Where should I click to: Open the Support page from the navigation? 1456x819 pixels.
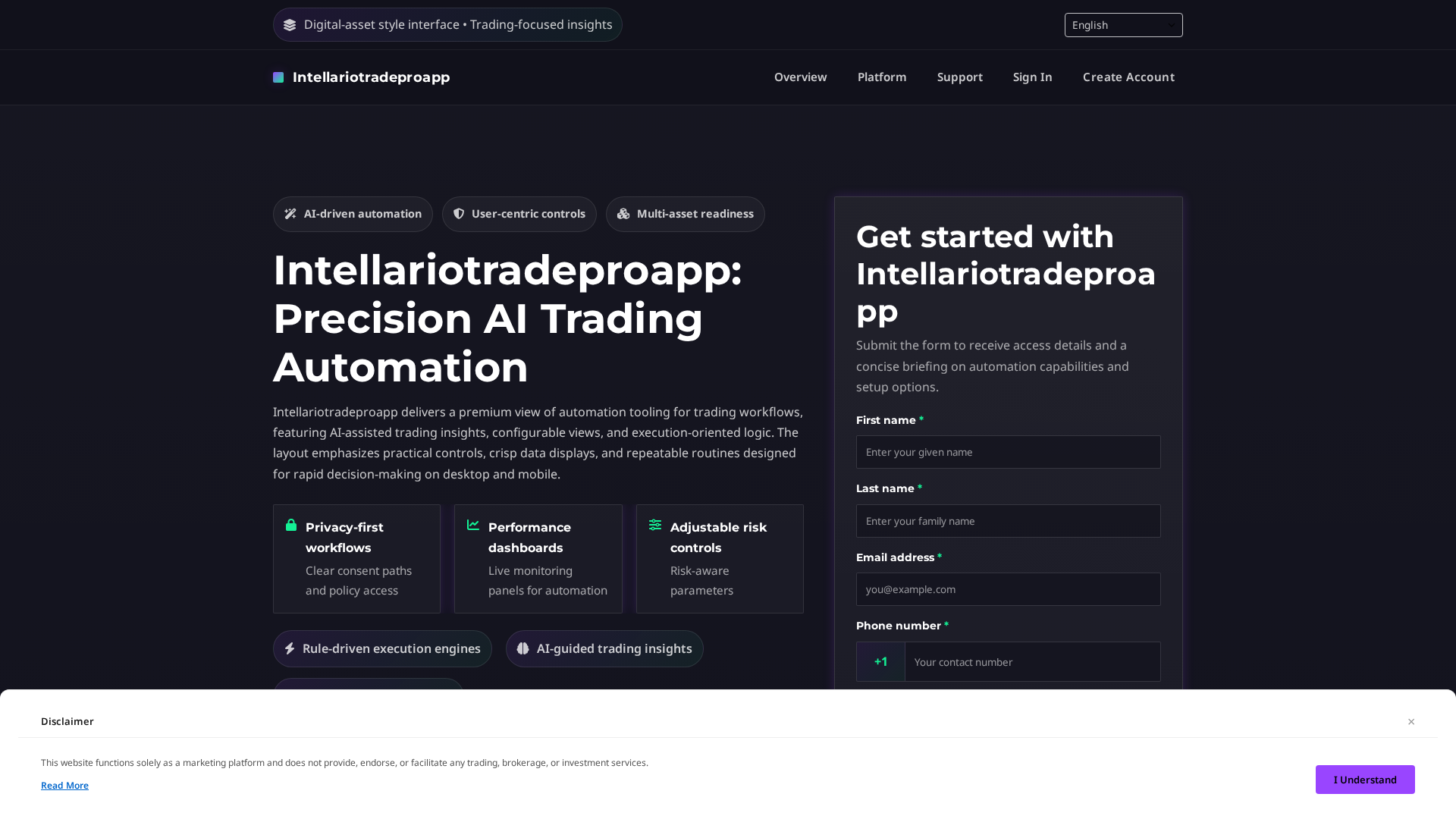[x=959, y=77]
